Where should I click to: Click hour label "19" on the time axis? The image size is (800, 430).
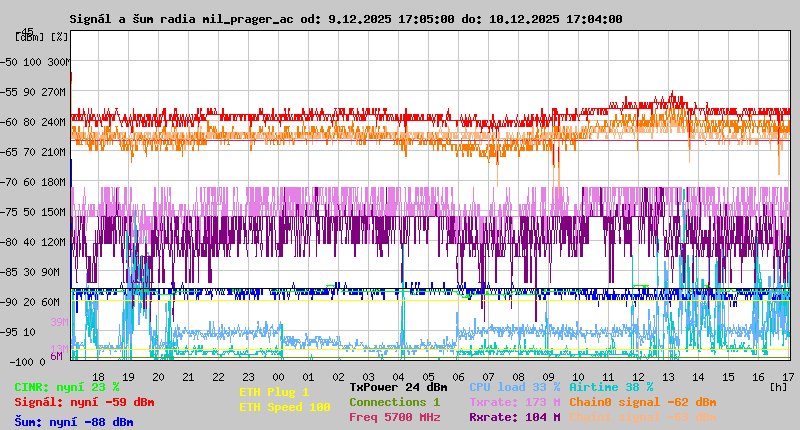coord(129,377)
